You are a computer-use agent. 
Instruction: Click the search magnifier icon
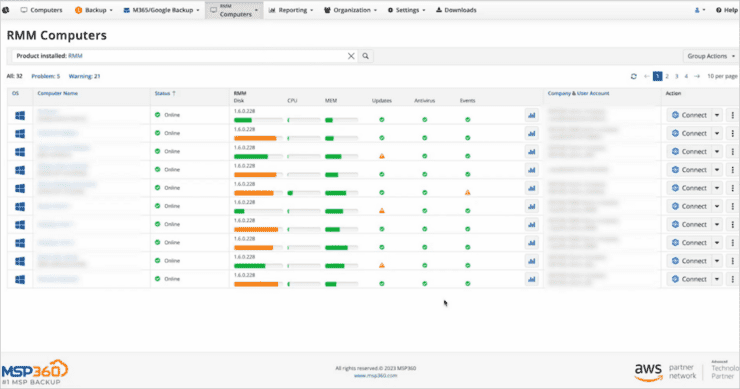(x=365, y=56)
